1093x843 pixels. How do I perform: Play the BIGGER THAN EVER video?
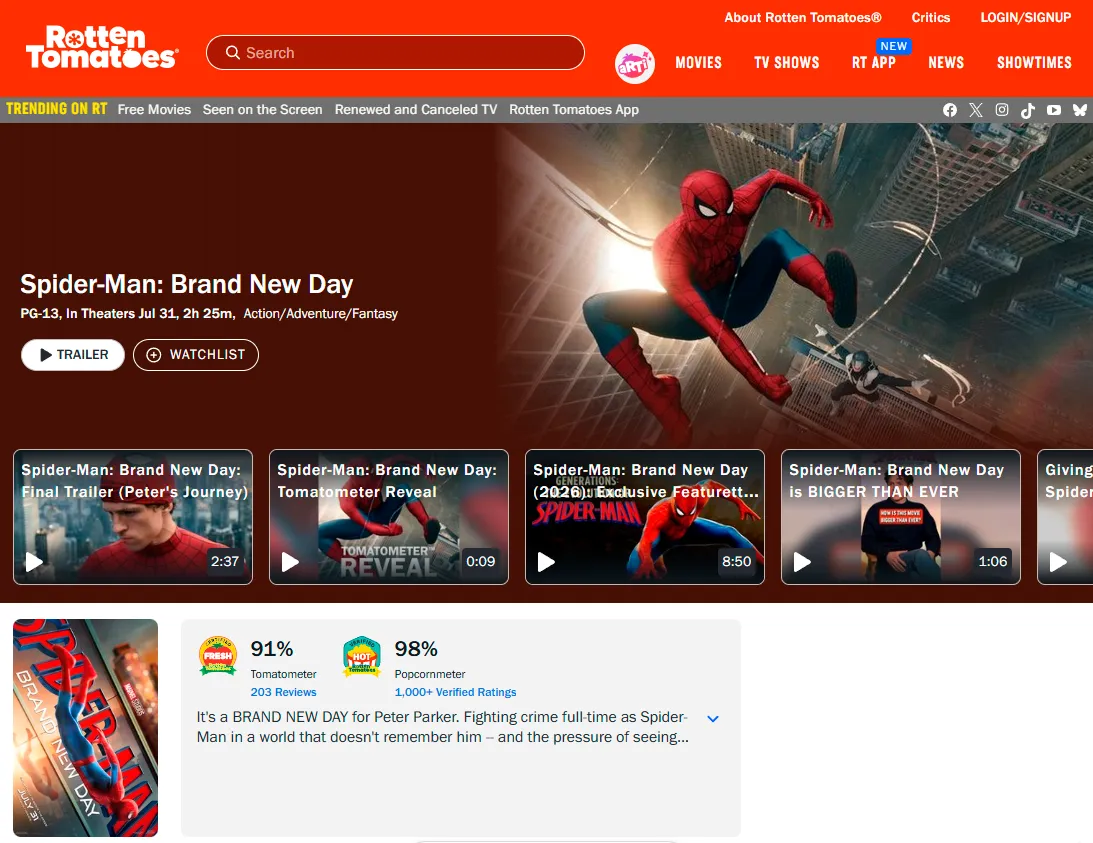click(802, 561)
